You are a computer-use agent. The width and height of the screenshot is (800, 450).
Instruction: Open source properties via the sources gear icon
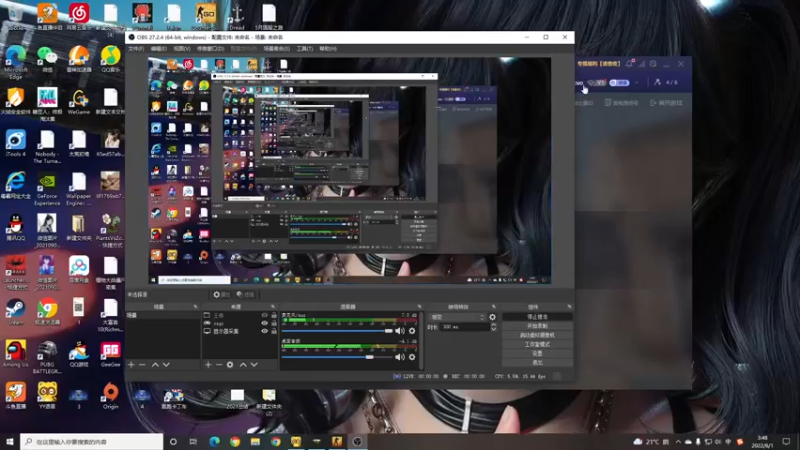point(230,365)
